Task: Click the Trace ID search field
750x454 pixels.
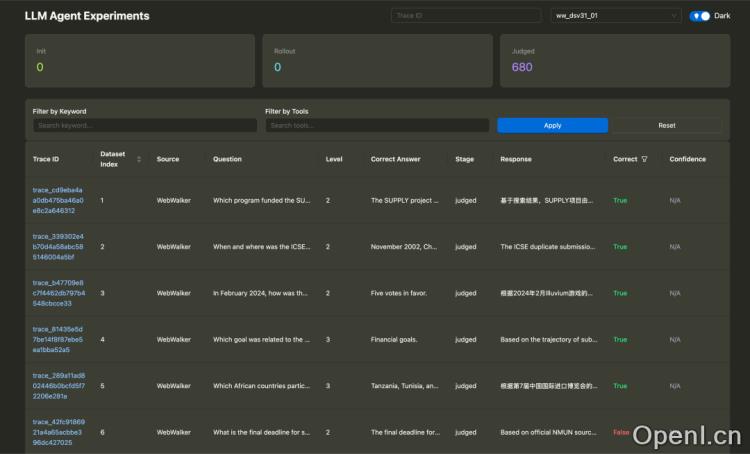Action: [466, 16]
